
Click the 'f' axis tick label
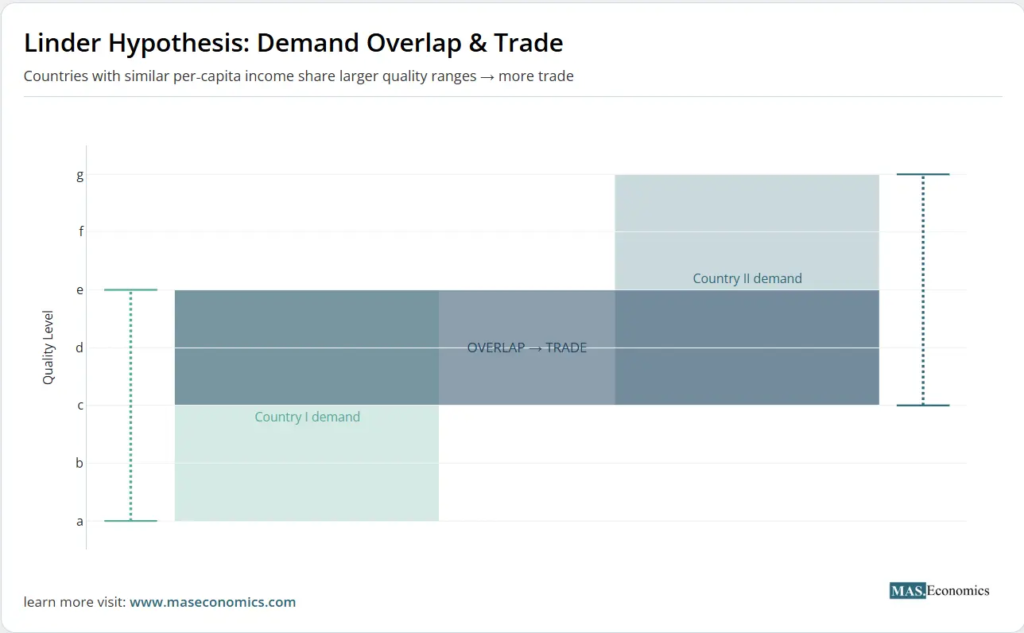click(x=81, y=231)
